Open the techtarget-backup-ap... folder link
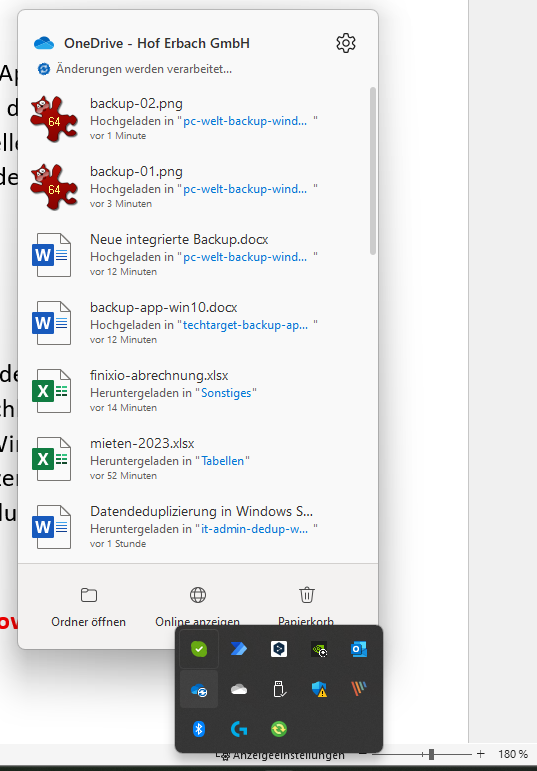Image resolution: width=537 pixels, height=771 pixels. [x=245, y=325]
